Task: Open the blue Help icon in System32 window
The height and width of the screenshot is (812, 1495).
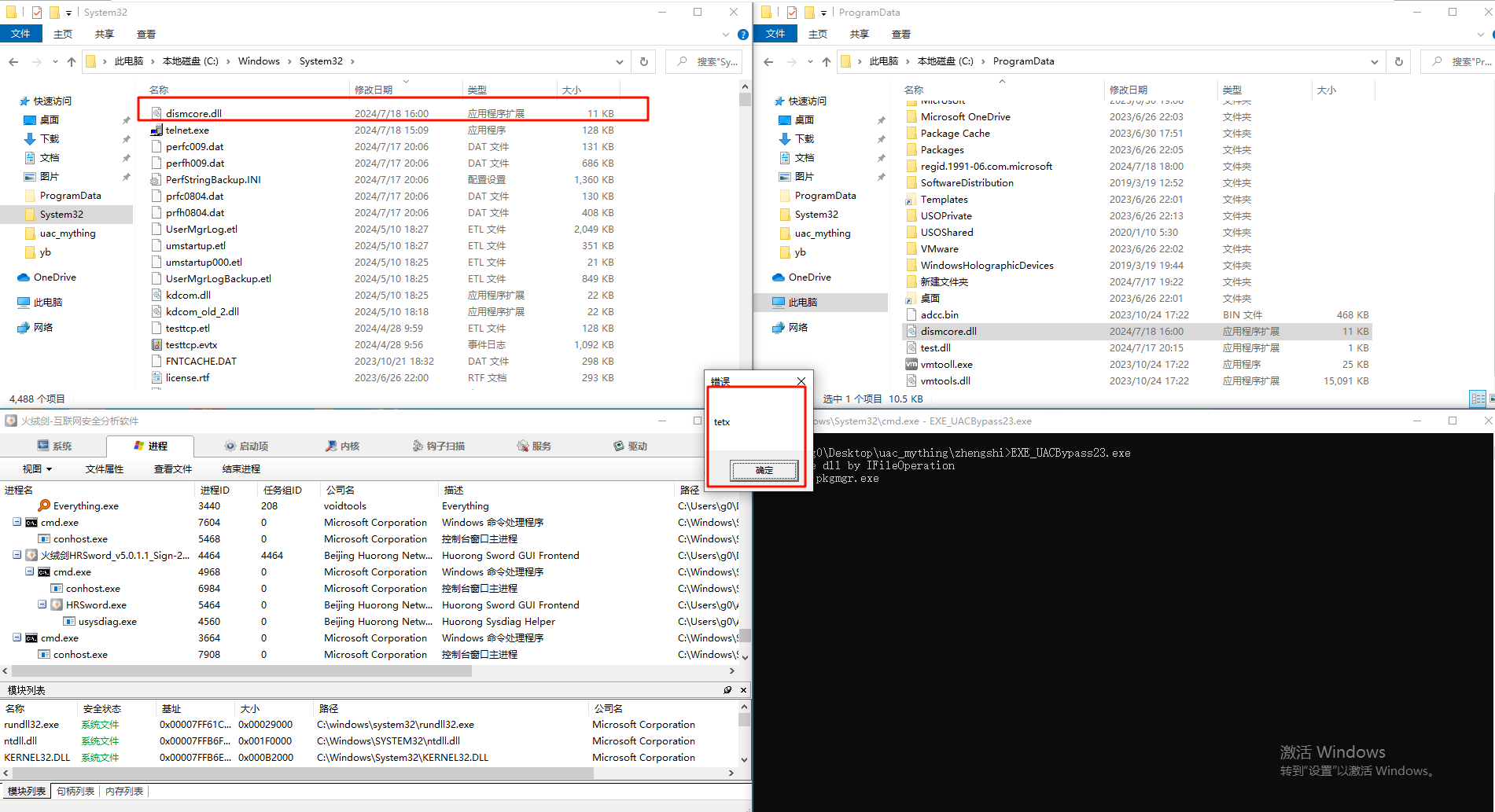Action: click(742, 35)
